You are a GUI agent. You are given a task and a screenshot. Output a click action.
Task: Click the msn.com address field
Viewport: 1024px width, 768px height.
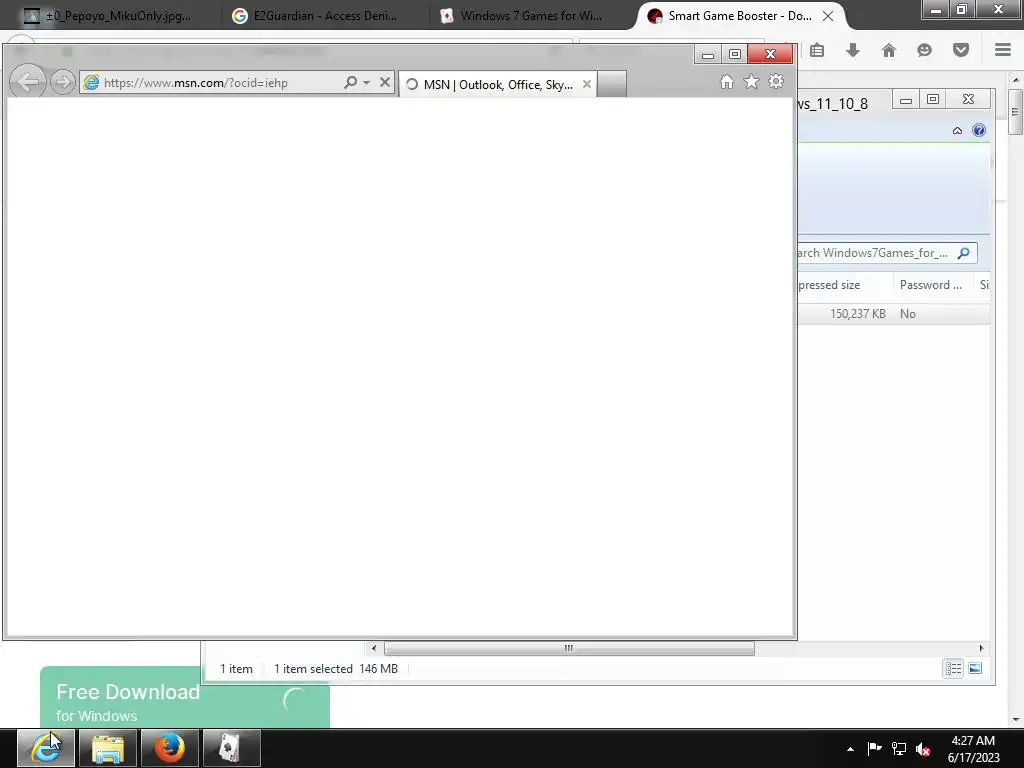tap(211, 83)
